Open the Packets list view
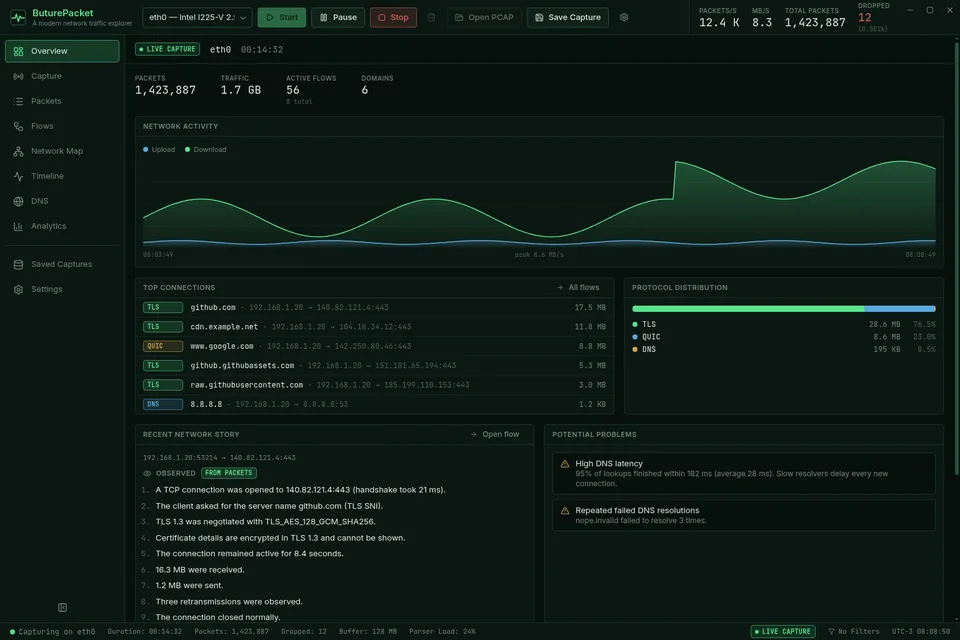 (62, 101)
